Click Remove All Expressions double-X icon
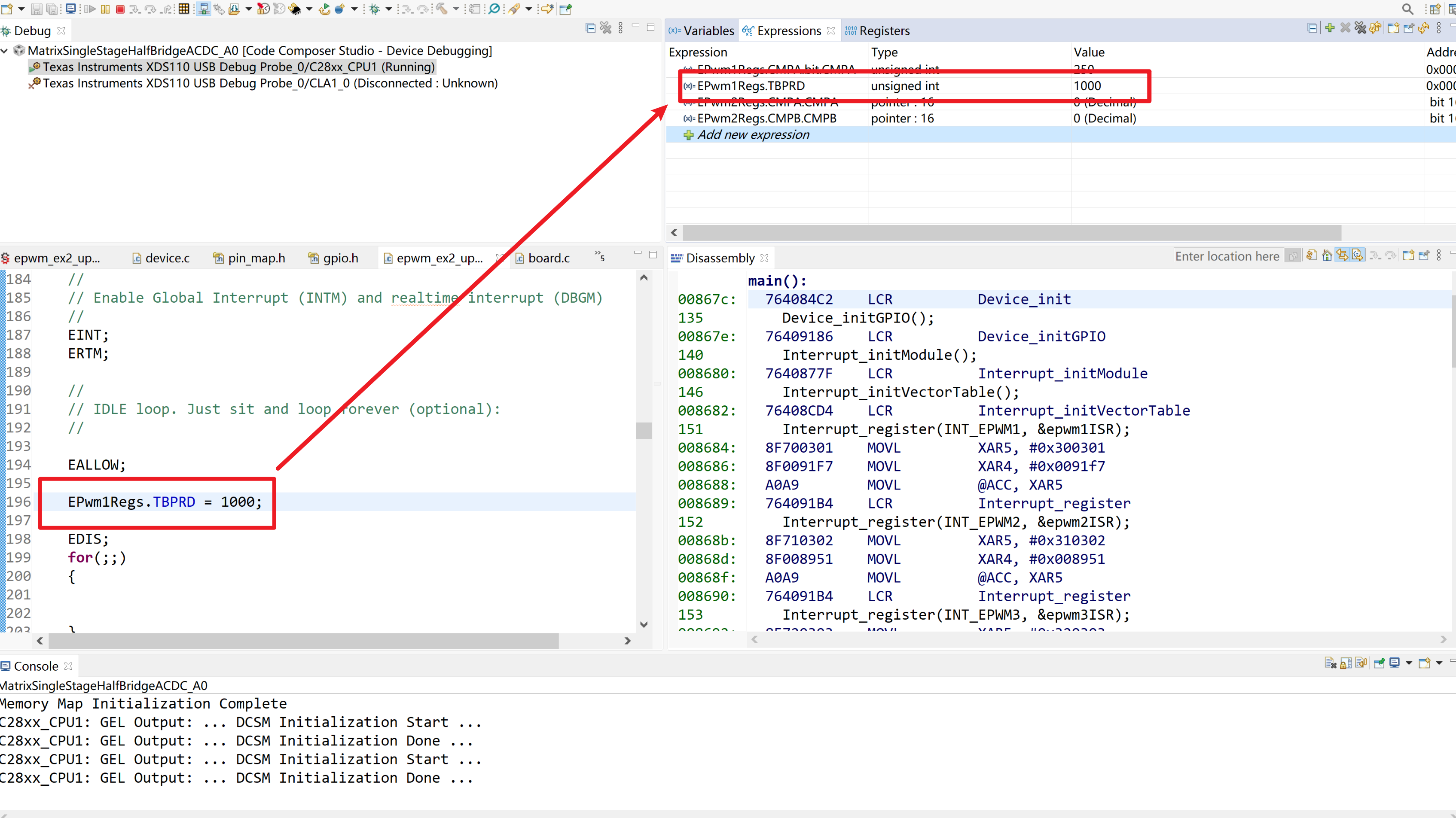1456x818 pixels. (x=1361, y=28)
